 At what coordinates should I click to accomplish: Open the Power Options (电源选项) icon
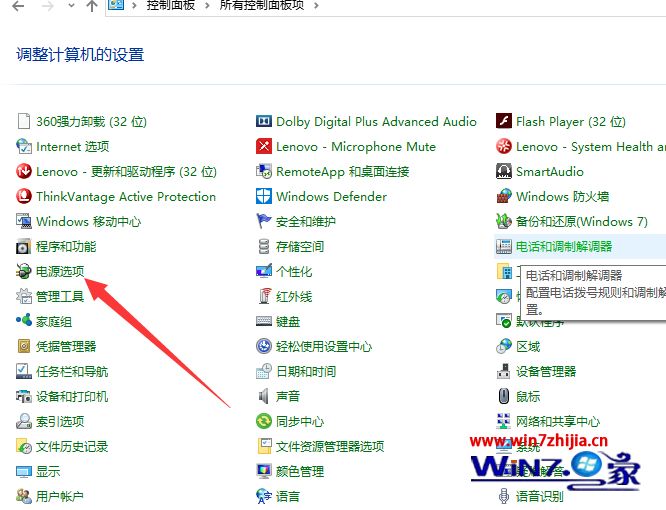24,271
